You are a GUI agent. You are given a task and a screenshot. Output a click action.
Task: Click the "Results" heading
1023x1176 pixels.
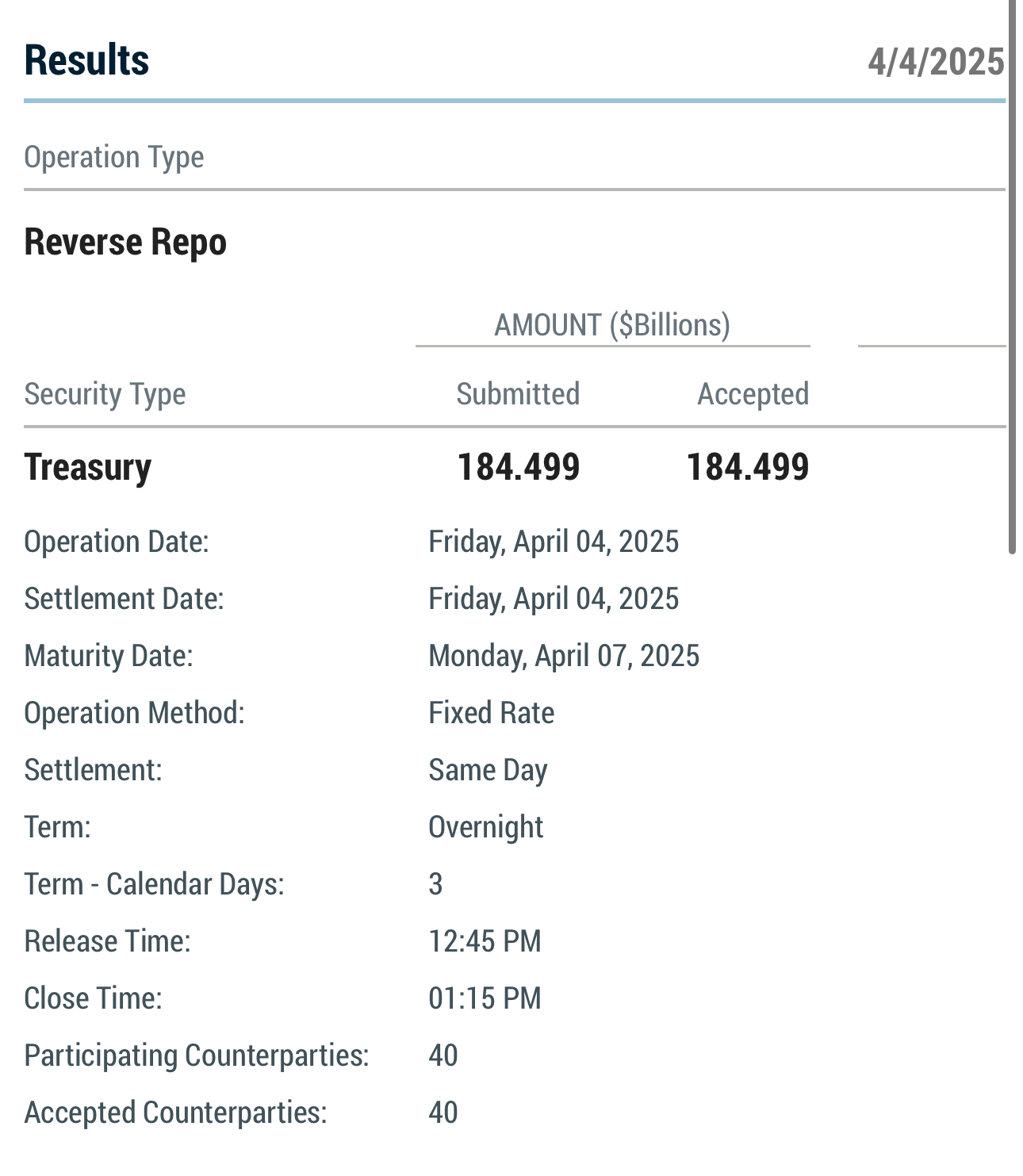tap(86, 60)
